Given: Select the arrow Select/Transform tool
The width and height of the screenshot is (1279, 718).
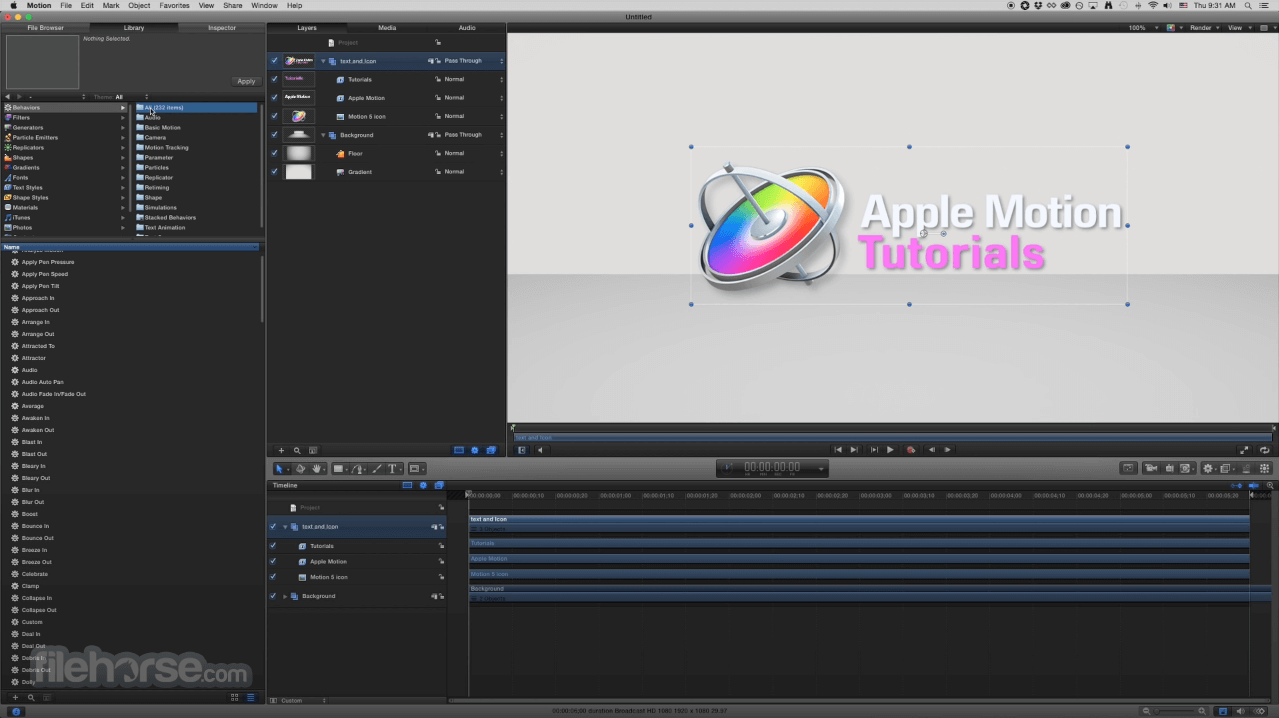Looking at the screenshot, I should (279, 468).
